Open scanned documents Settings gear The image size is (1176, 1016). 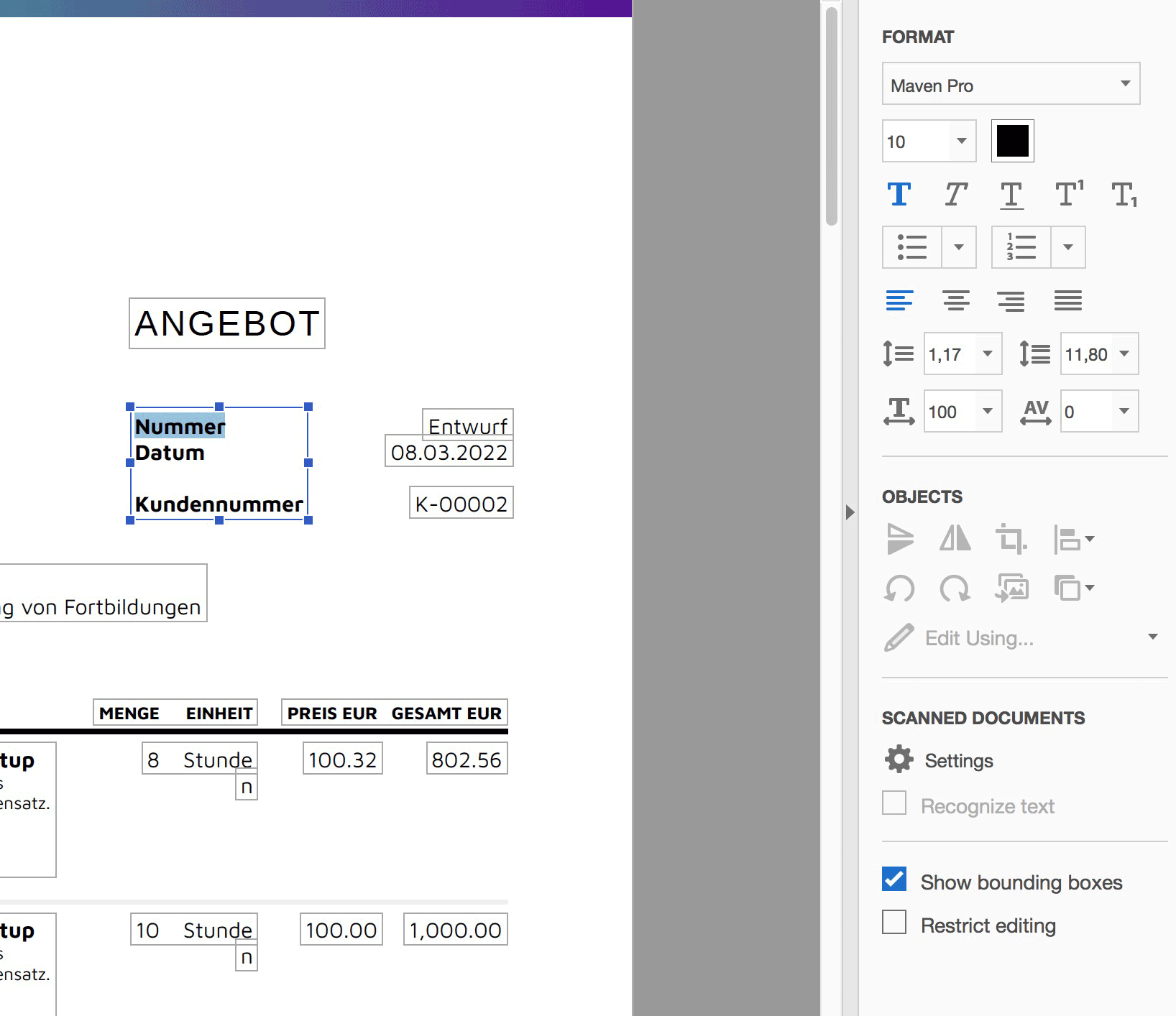pos(899,759)
